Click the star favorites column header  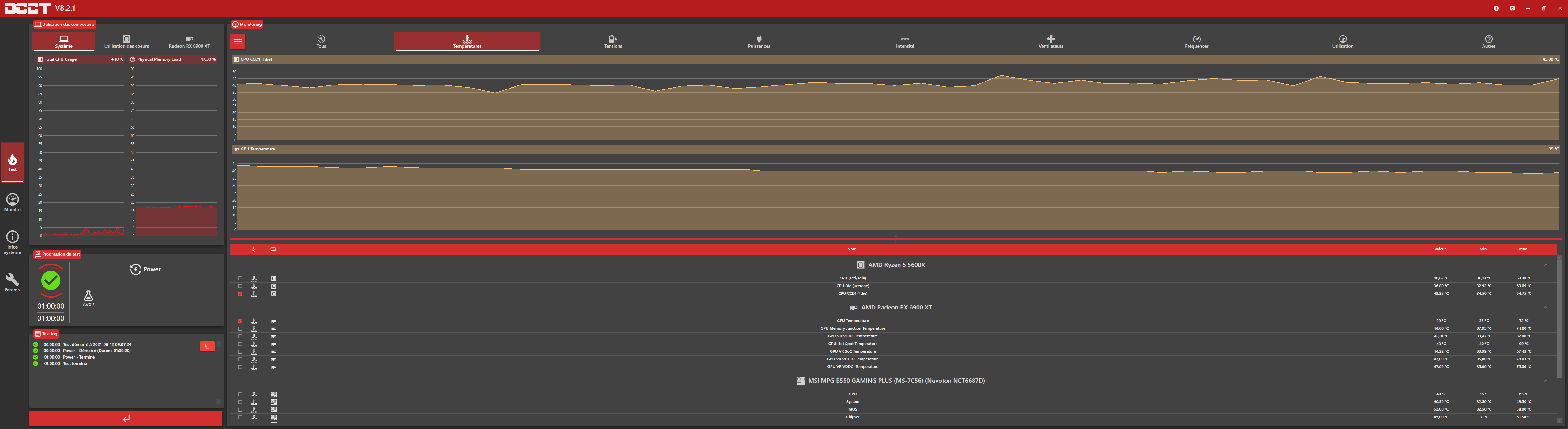coord(253,249)
